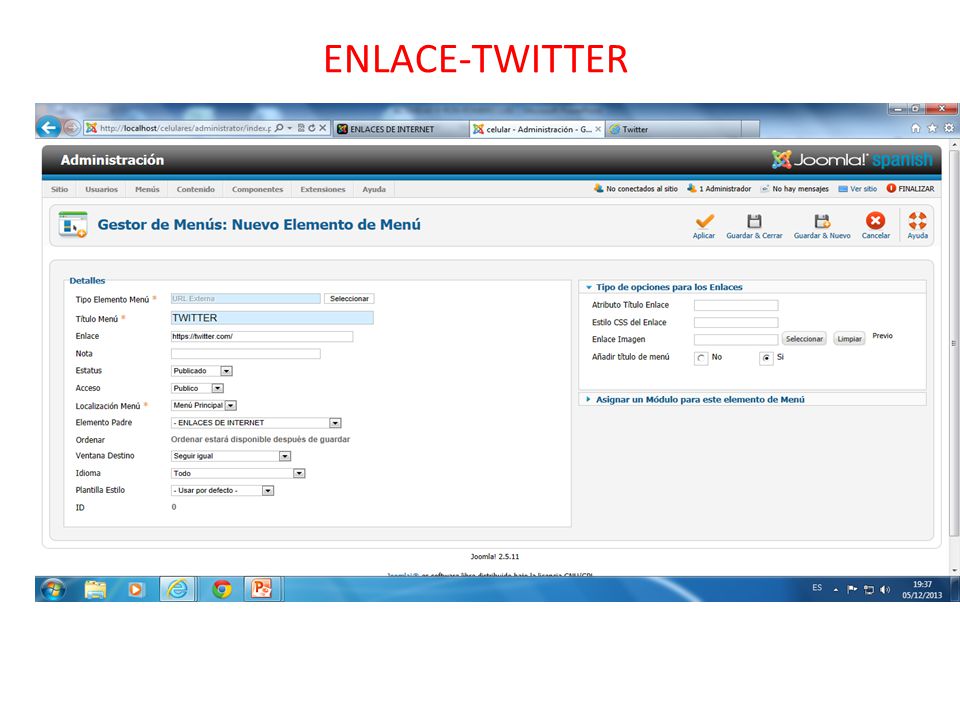This screenshot has width=960, height=720.
Task: Click the volume speaker tray icon
Action: (885, 590)
